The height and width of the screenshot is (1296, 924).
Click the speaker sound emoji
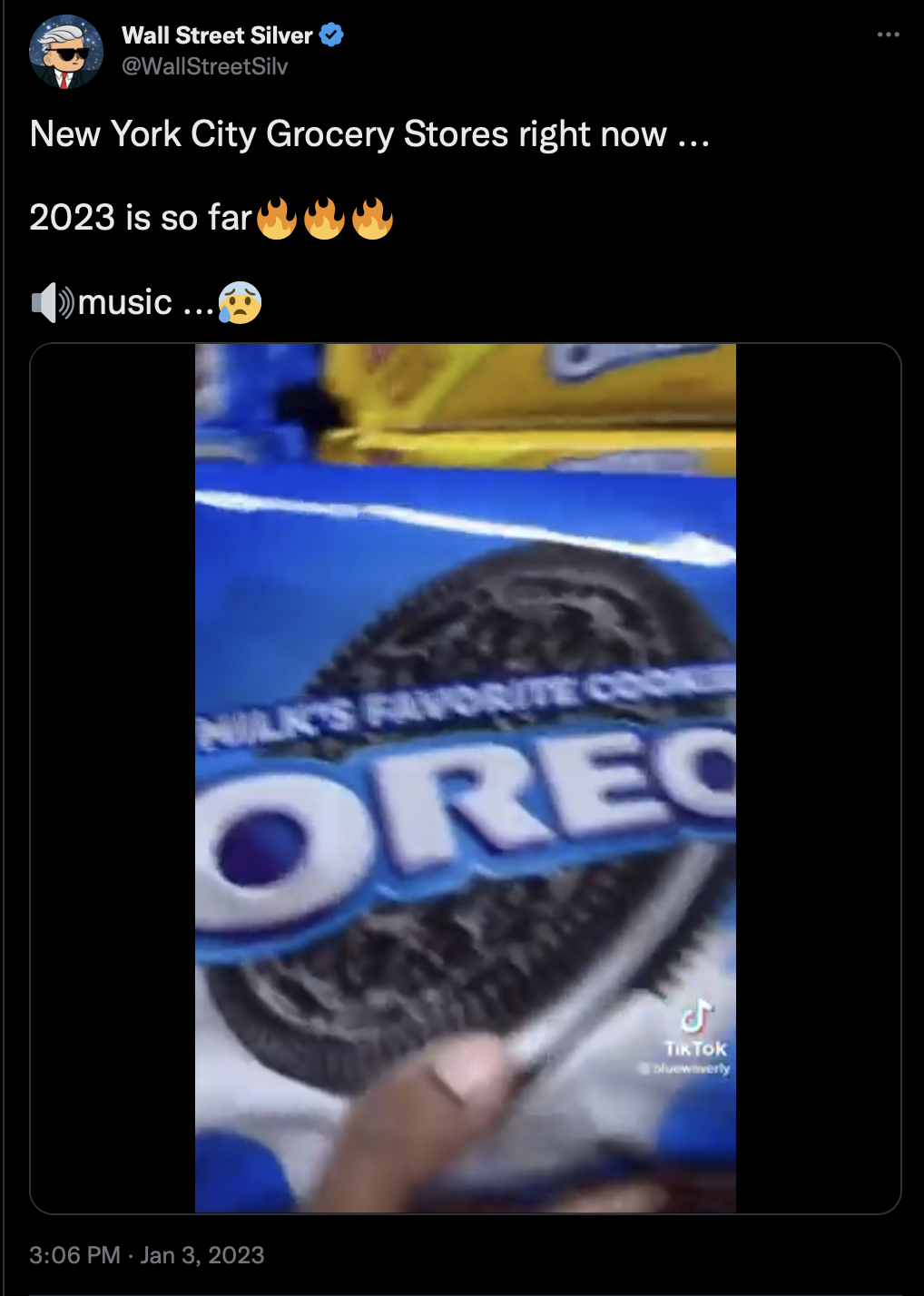point(53,302)
